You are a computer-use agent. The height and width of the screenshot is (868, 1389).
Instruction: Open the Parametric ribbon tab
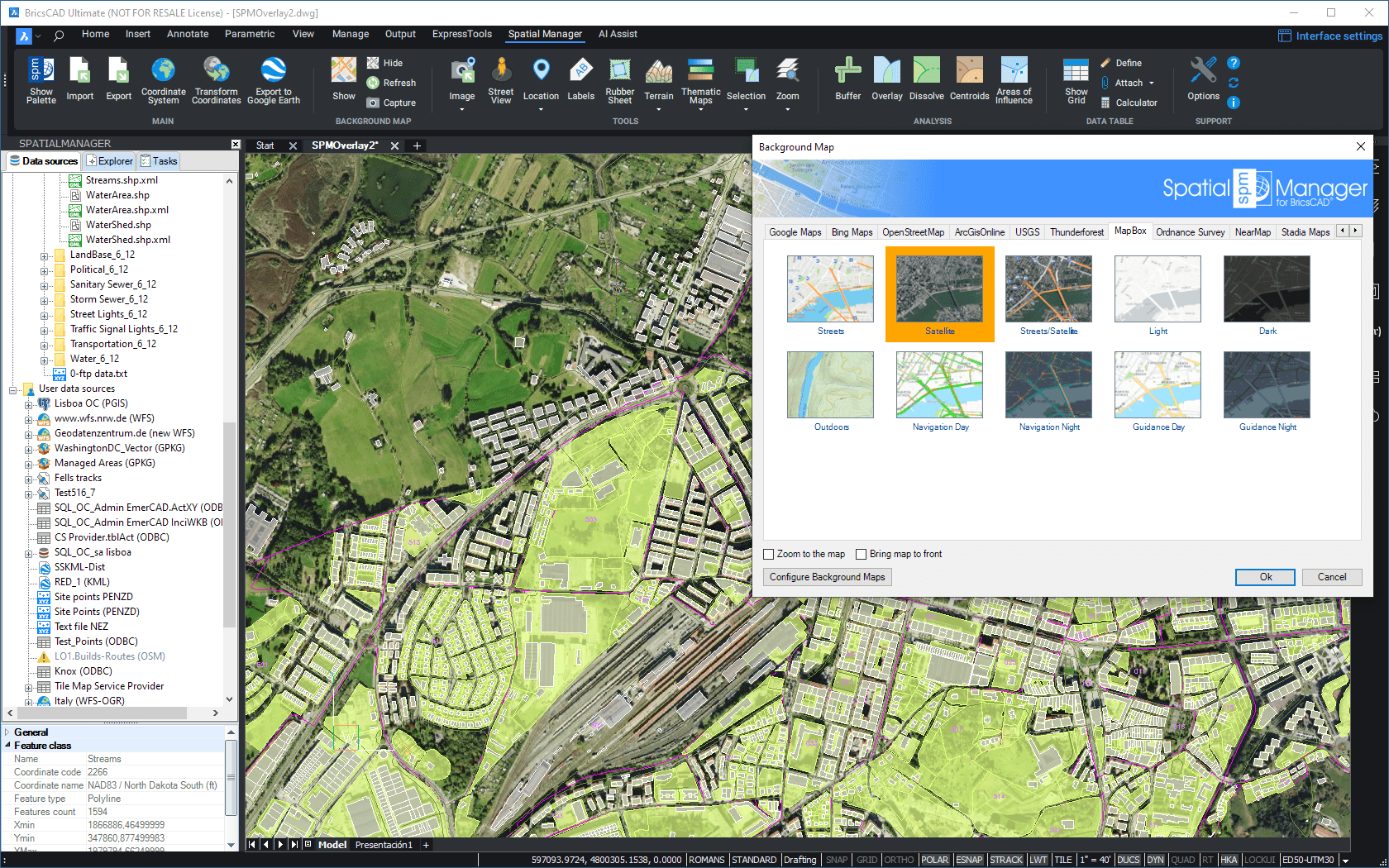pos(249,34)
